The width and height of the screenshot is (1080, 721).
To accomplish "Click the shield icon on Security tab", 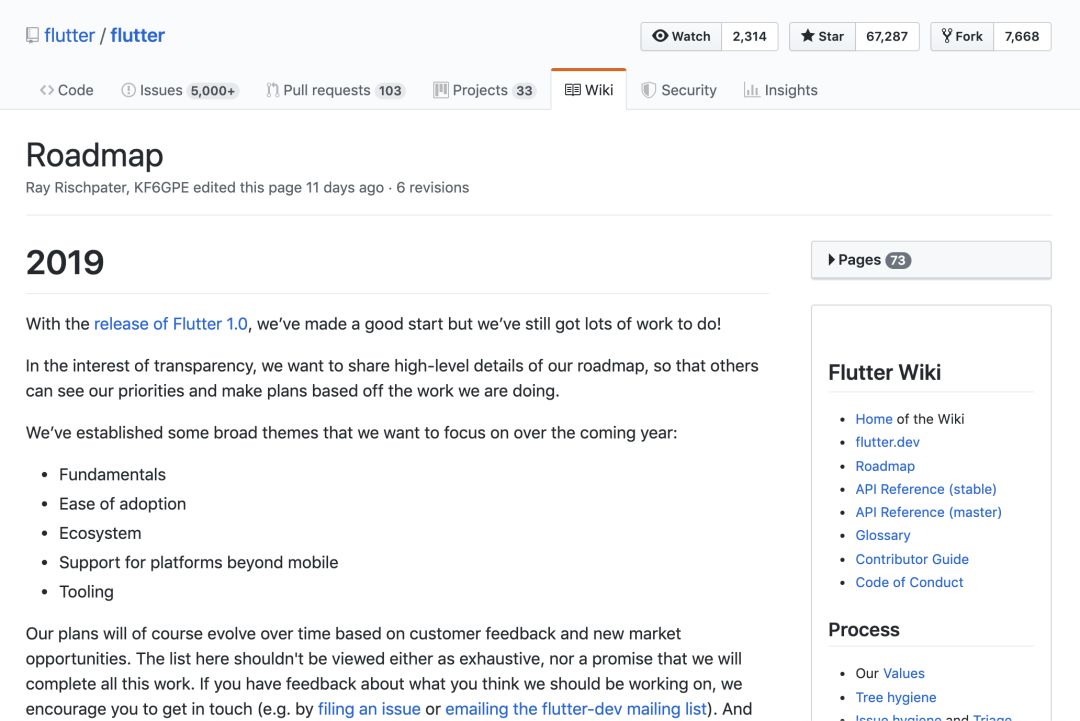I will (648, 90).
